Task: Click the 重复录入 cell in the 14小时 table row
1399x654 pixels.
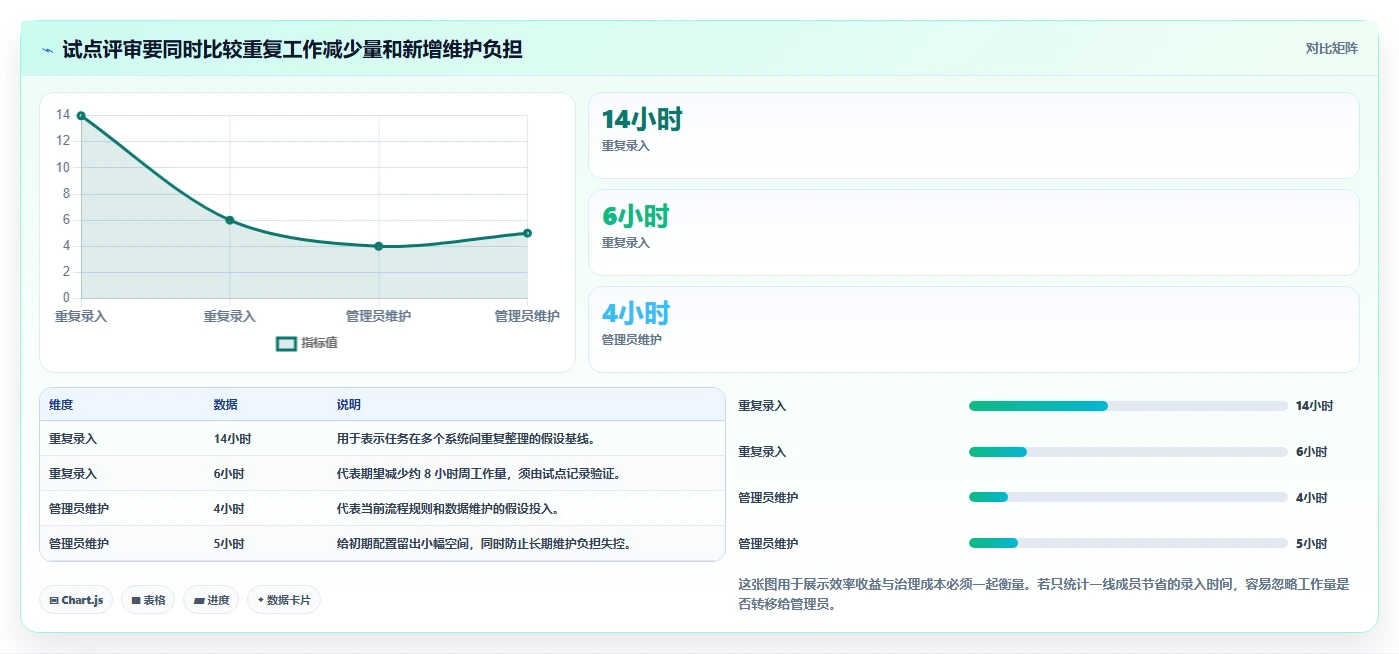Action: 73,439
